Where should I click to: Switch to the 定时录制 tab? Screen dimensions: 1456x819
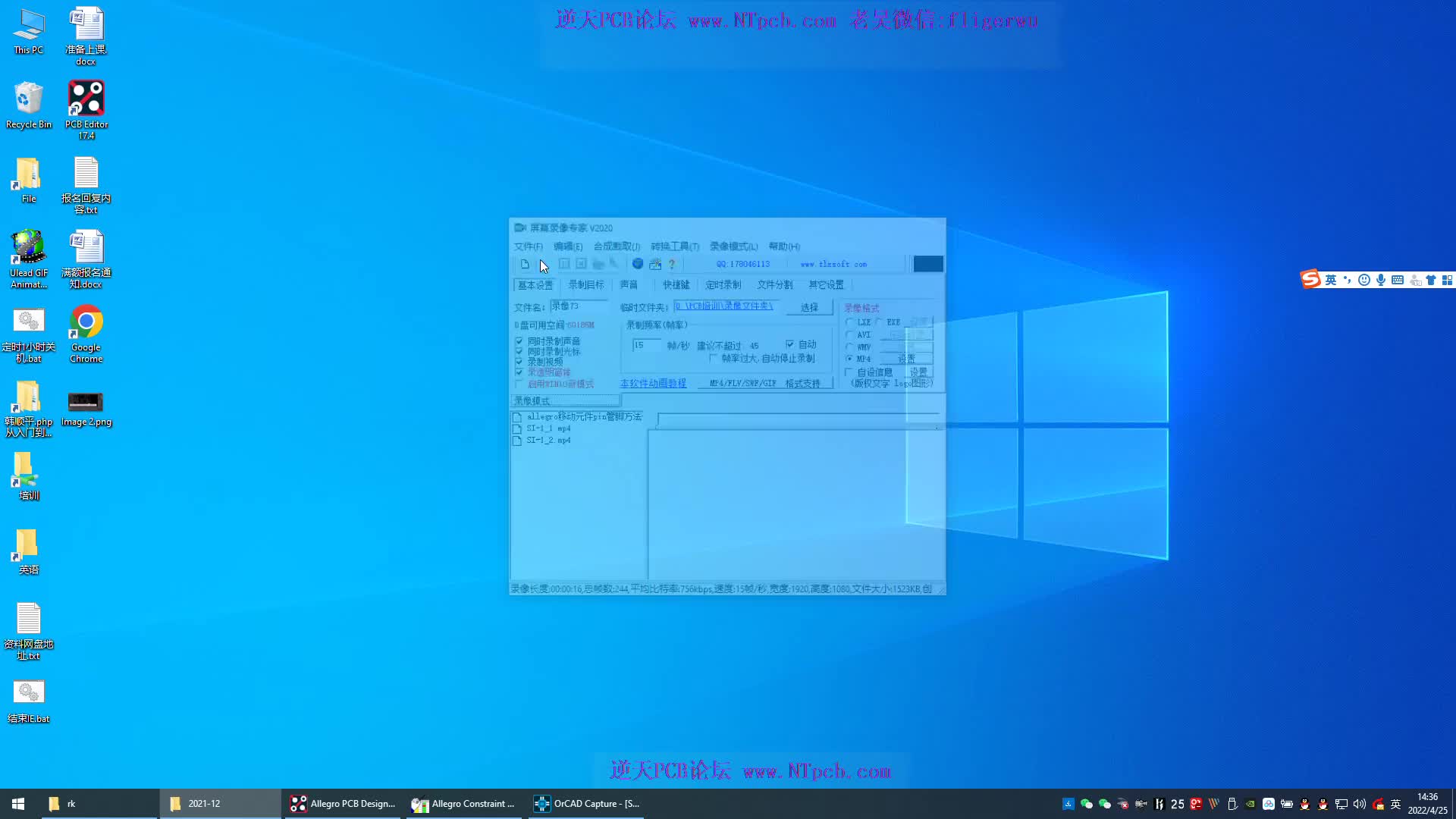click(x=723, y=285)
